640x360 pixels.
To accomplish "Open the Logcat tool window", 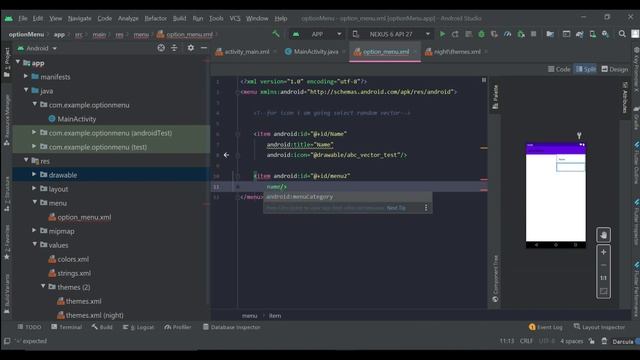I will 138,327.
